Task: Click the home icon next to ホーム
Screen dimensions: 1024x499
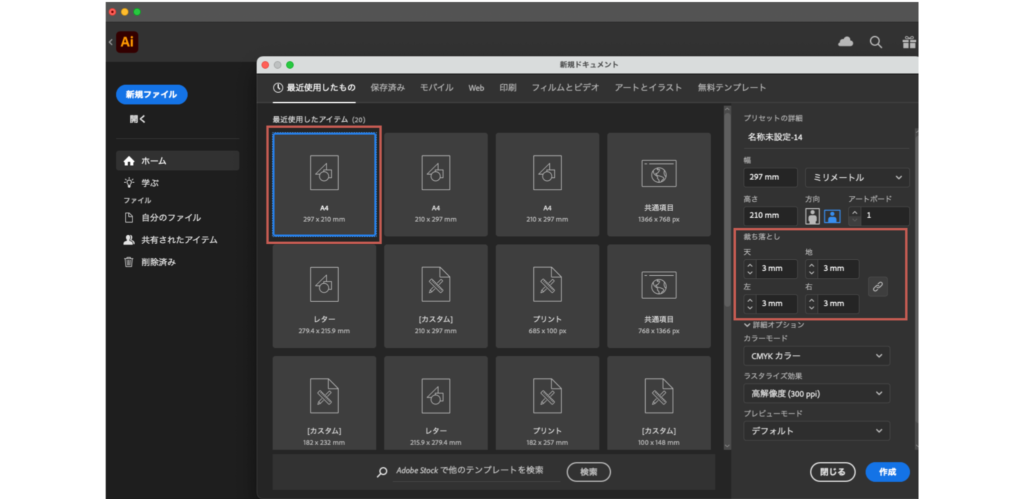Action: click(129, 161)
